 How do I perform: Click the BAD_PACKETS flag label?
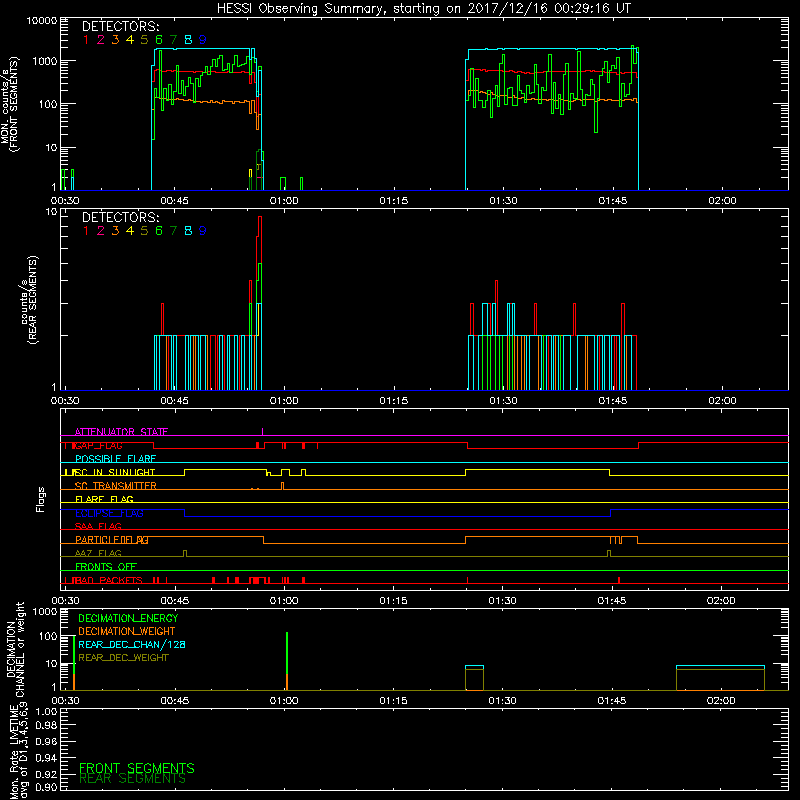pyautogui.click(x=109, y=580)
